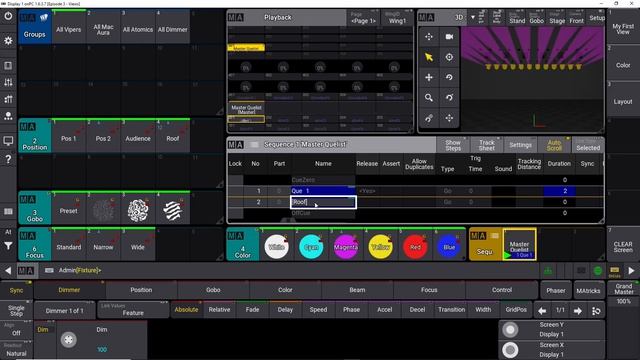Screen dimensions: 640x360
Task: Switch to Color feature group tab
Action: click(x=285, y=290)
